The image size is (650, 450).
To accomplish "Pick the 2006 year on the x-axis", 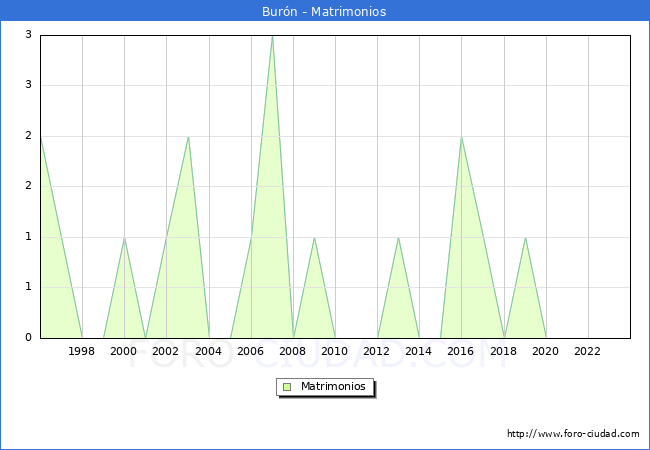I will 250,351.
